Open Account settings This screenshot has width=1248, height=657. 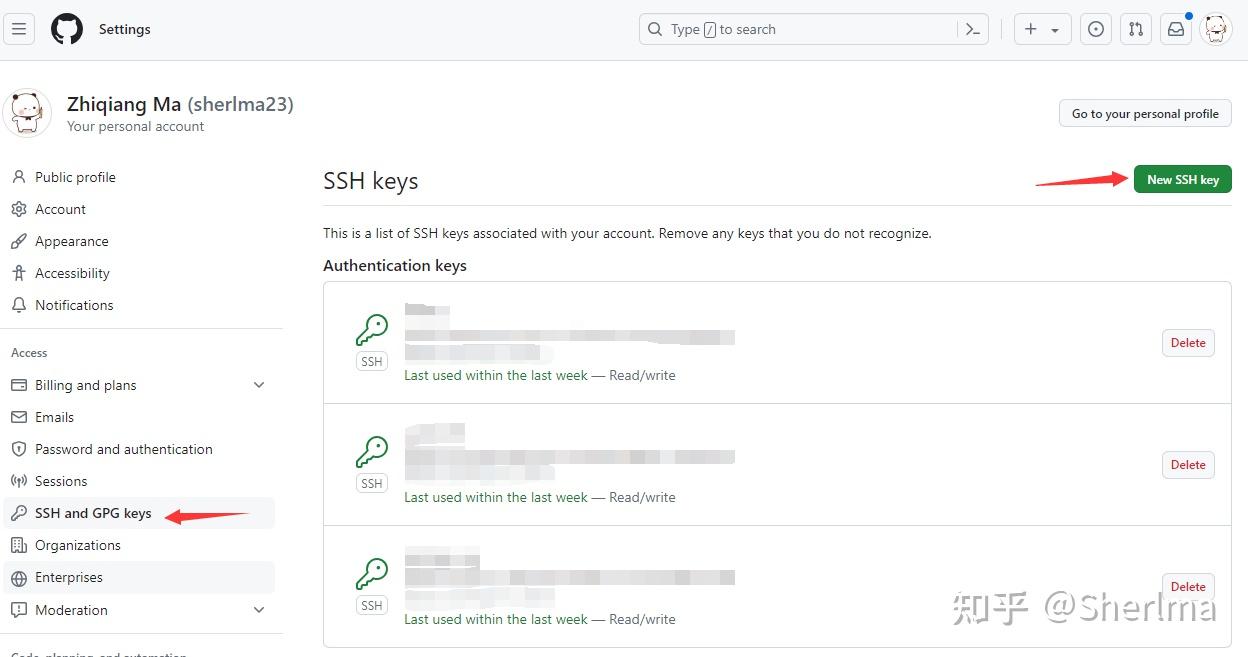point(140,209)
